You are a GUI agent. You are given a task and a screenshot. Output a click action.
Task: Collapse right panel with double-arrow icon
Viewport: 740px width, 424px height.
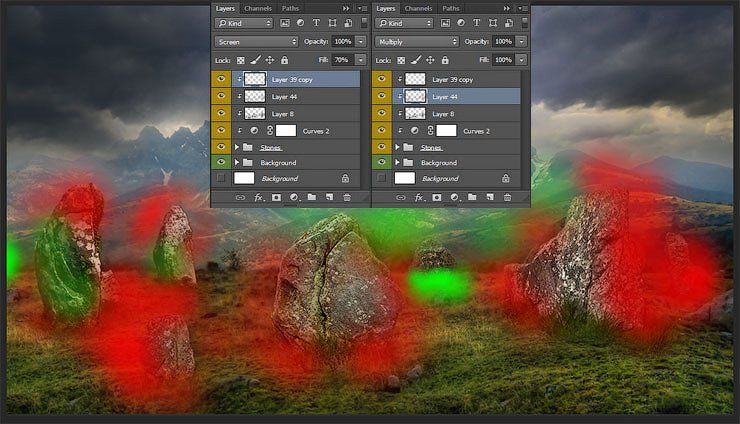click(506, 8)
